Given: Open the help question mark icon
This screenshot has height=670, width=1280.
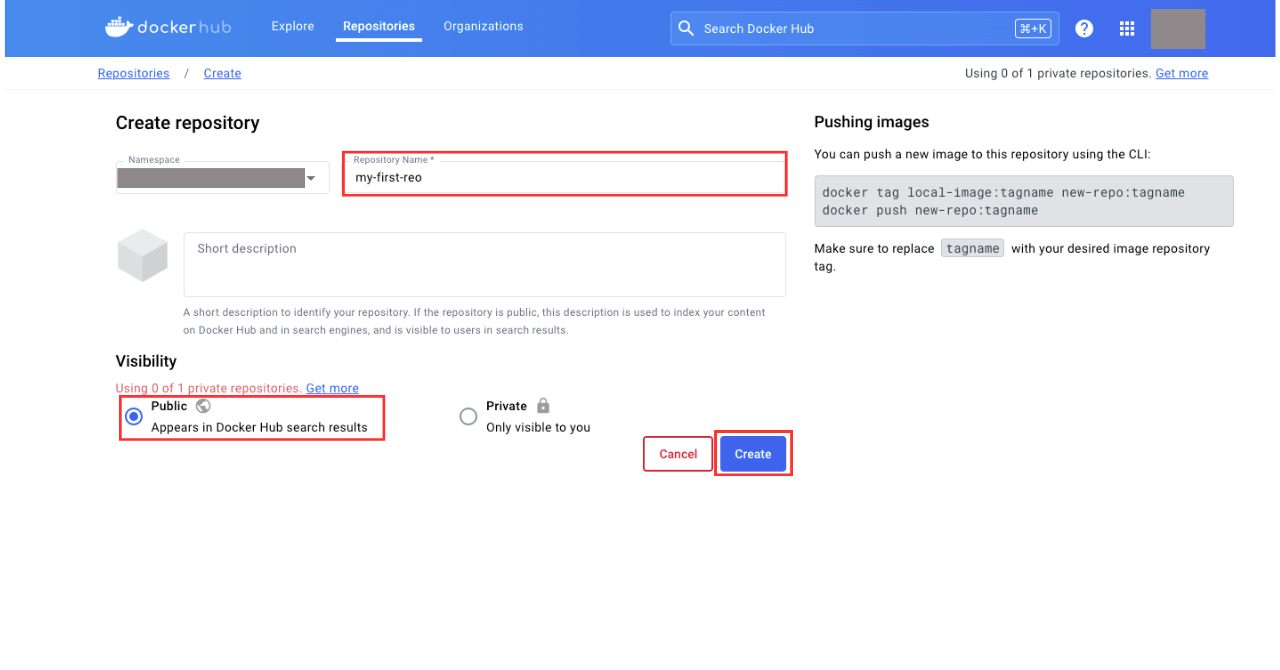Looking at the screenshot, I should pyautogui.click(x=1084, y=28).
